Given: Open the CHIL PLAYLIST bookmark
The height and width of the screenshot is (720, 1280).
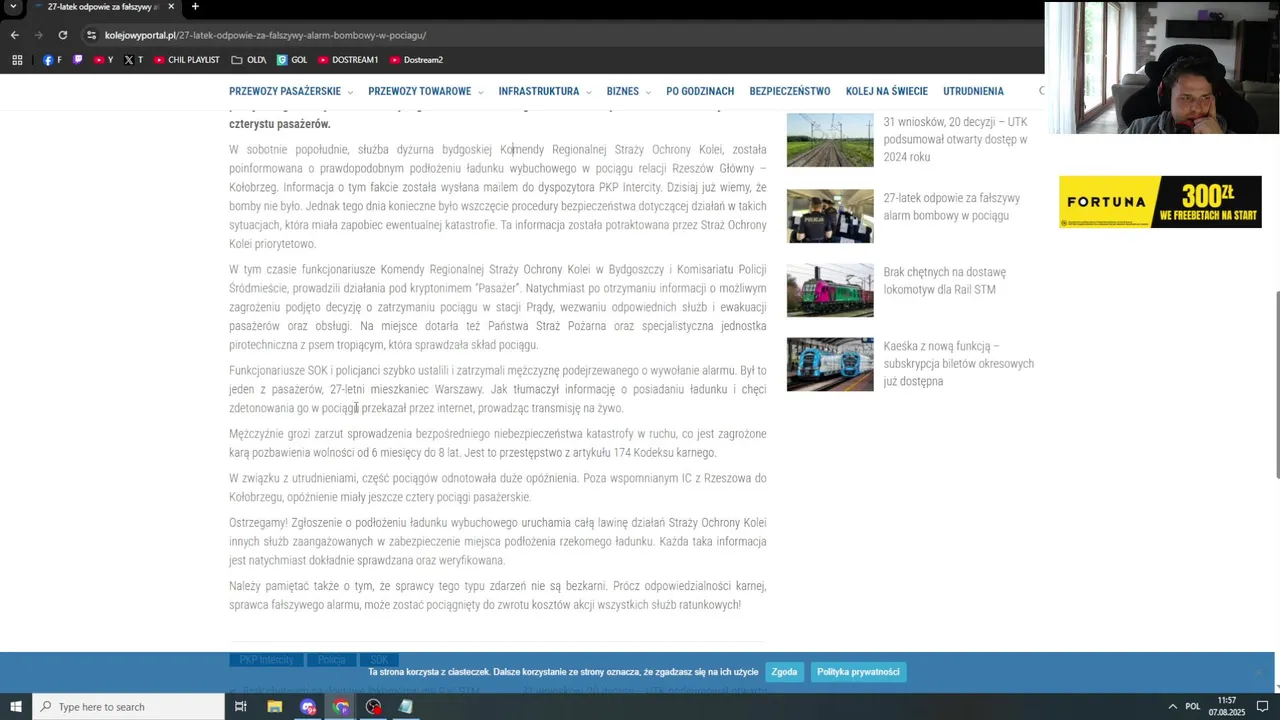Looking at the screenshot, I should pyautogui.click(x=187, y=60).
